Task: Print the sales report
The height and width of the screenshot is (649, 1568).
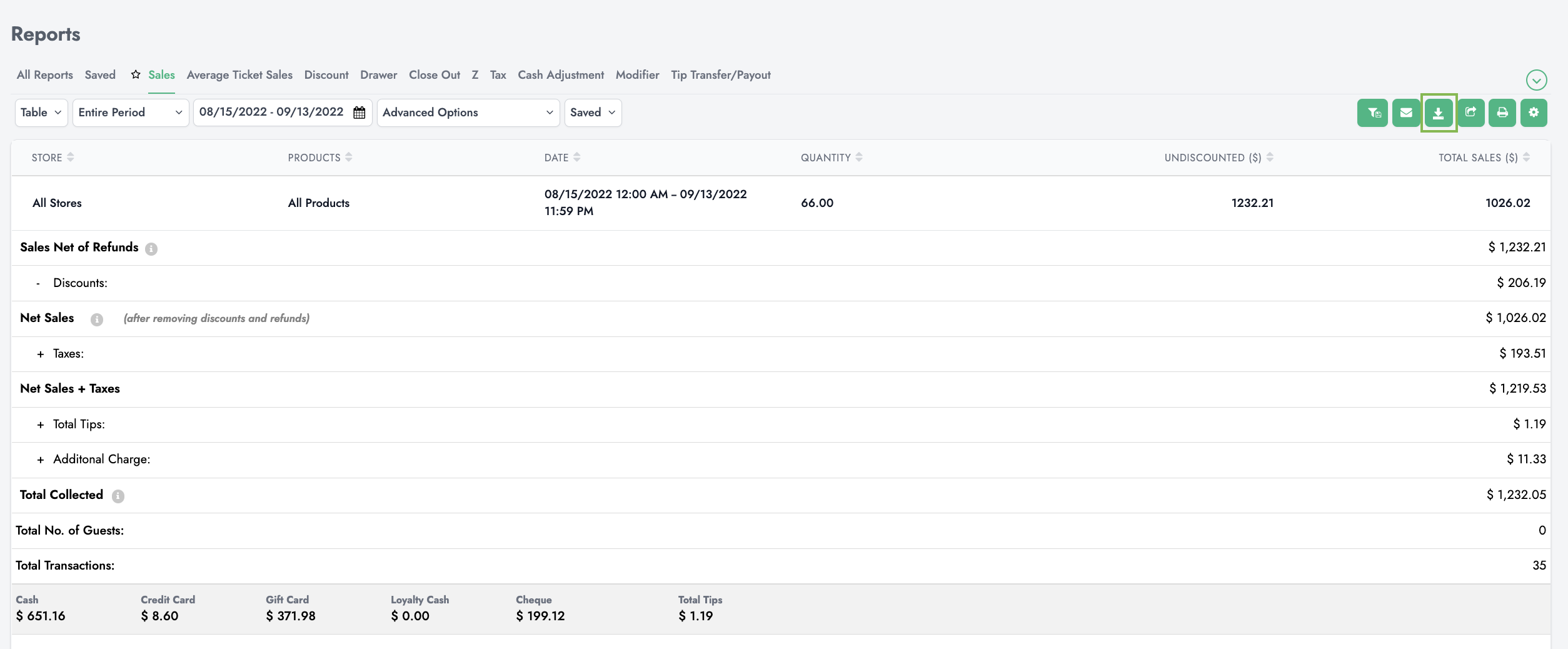Action: pos(1502,113)
